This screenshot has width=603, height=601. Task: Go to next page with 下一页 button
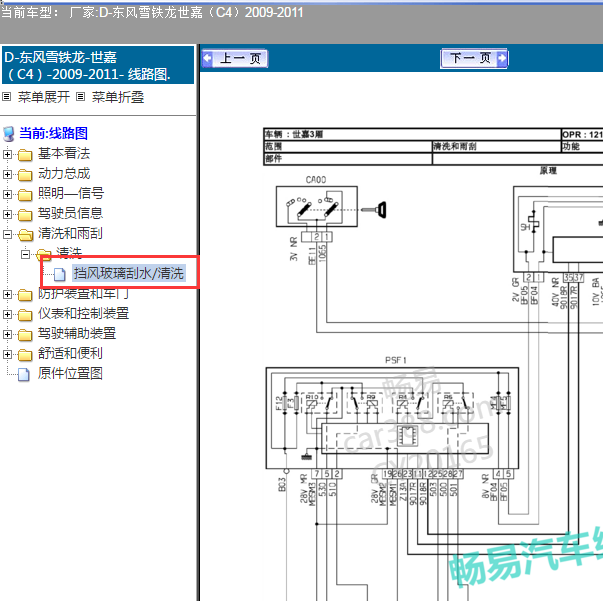(474, 58)
